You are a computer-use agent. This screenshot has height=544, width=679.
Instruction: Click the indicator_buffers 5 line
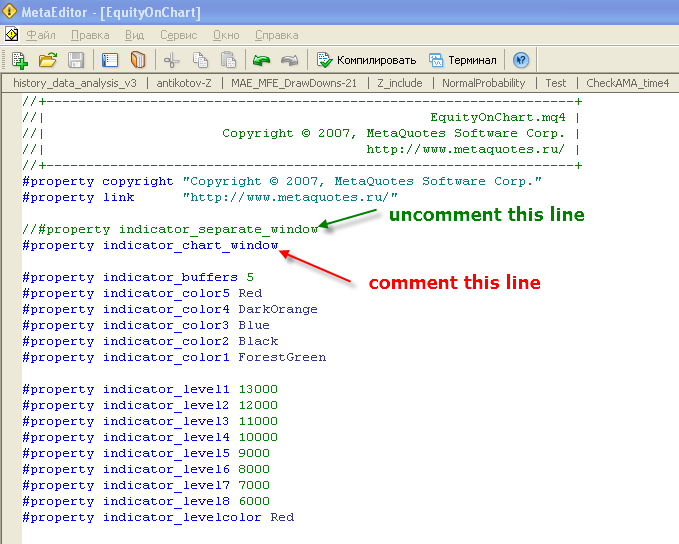click(x=138, y=277)
